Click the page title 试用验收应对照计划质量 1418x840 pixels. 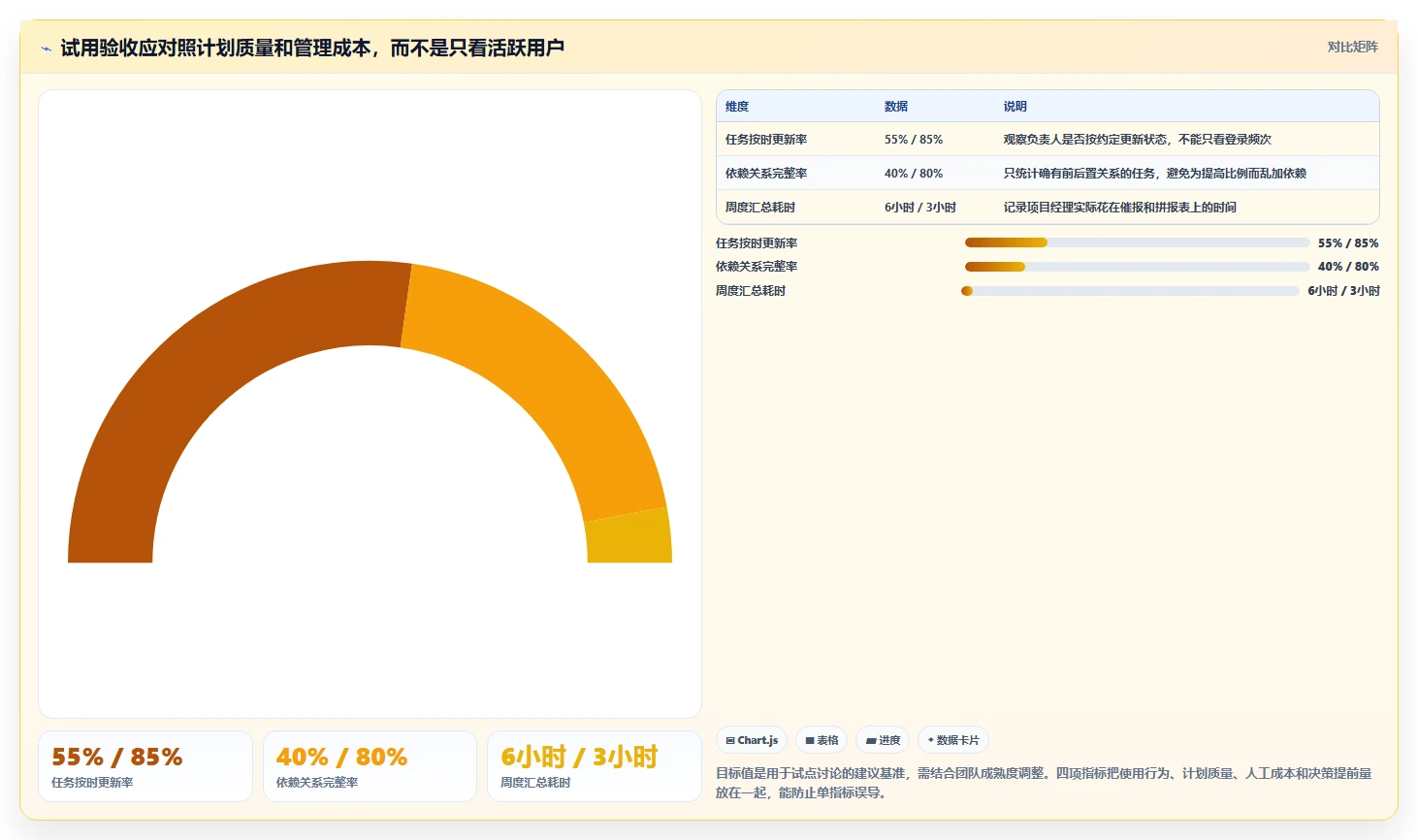coord(312,48)
